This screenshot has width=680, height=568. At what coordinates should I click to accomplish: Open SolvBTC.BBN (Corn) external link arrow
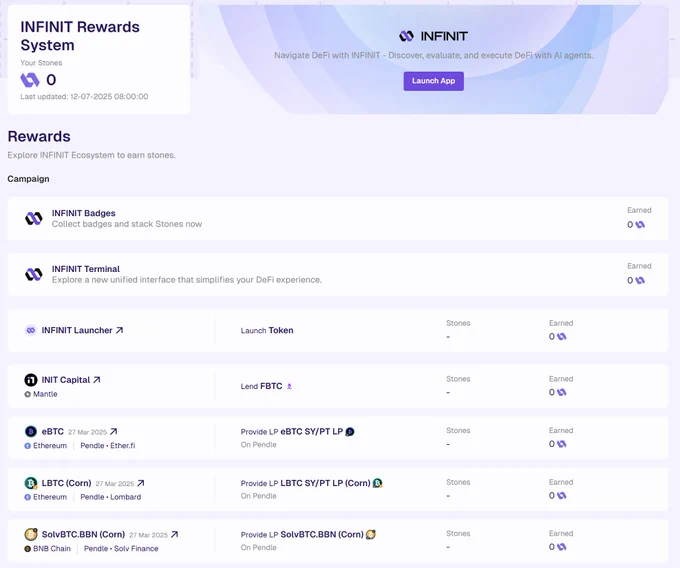[x=174, y=535]
